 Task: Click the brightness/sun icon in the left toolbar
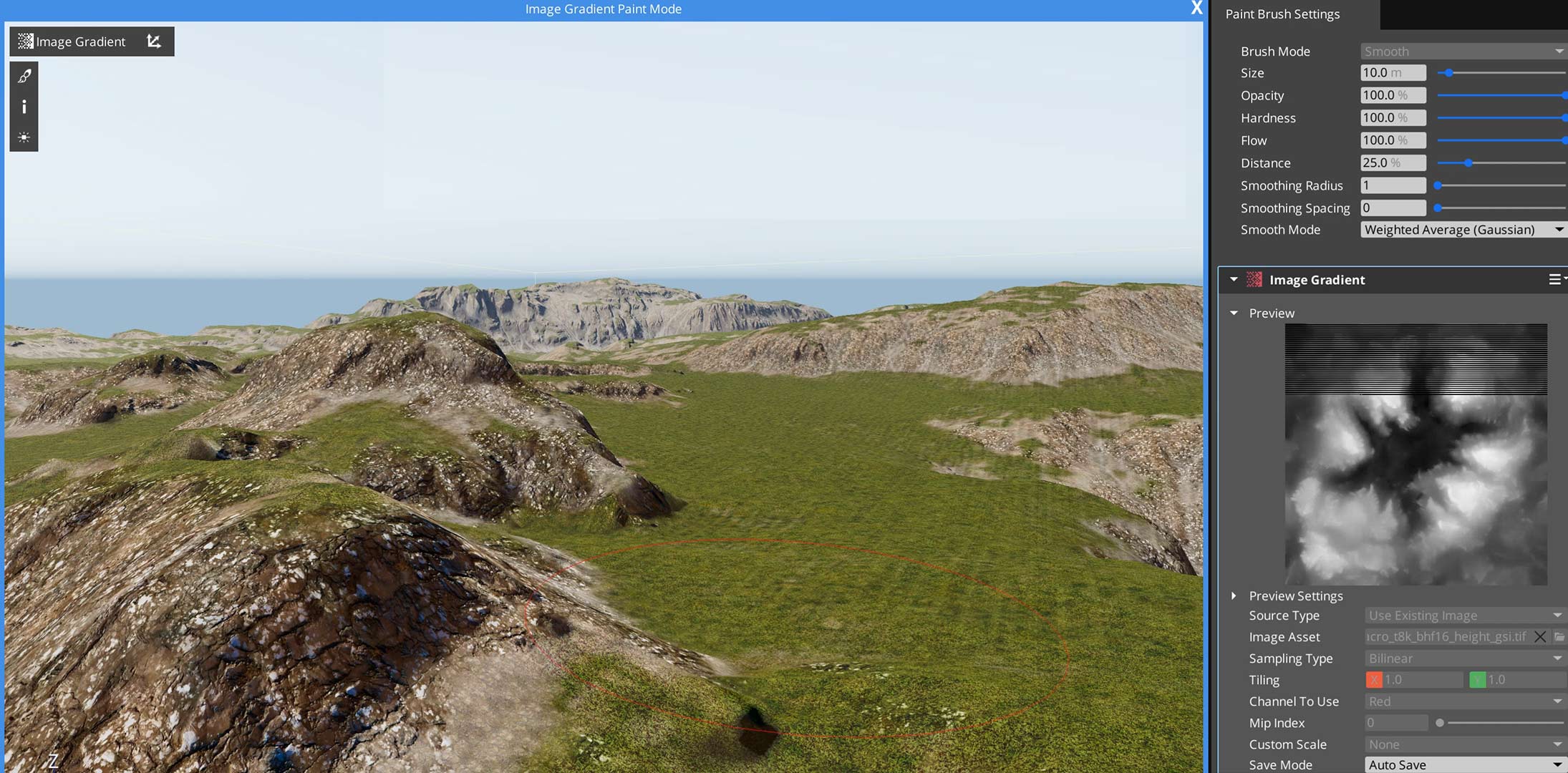coord(24,137)
